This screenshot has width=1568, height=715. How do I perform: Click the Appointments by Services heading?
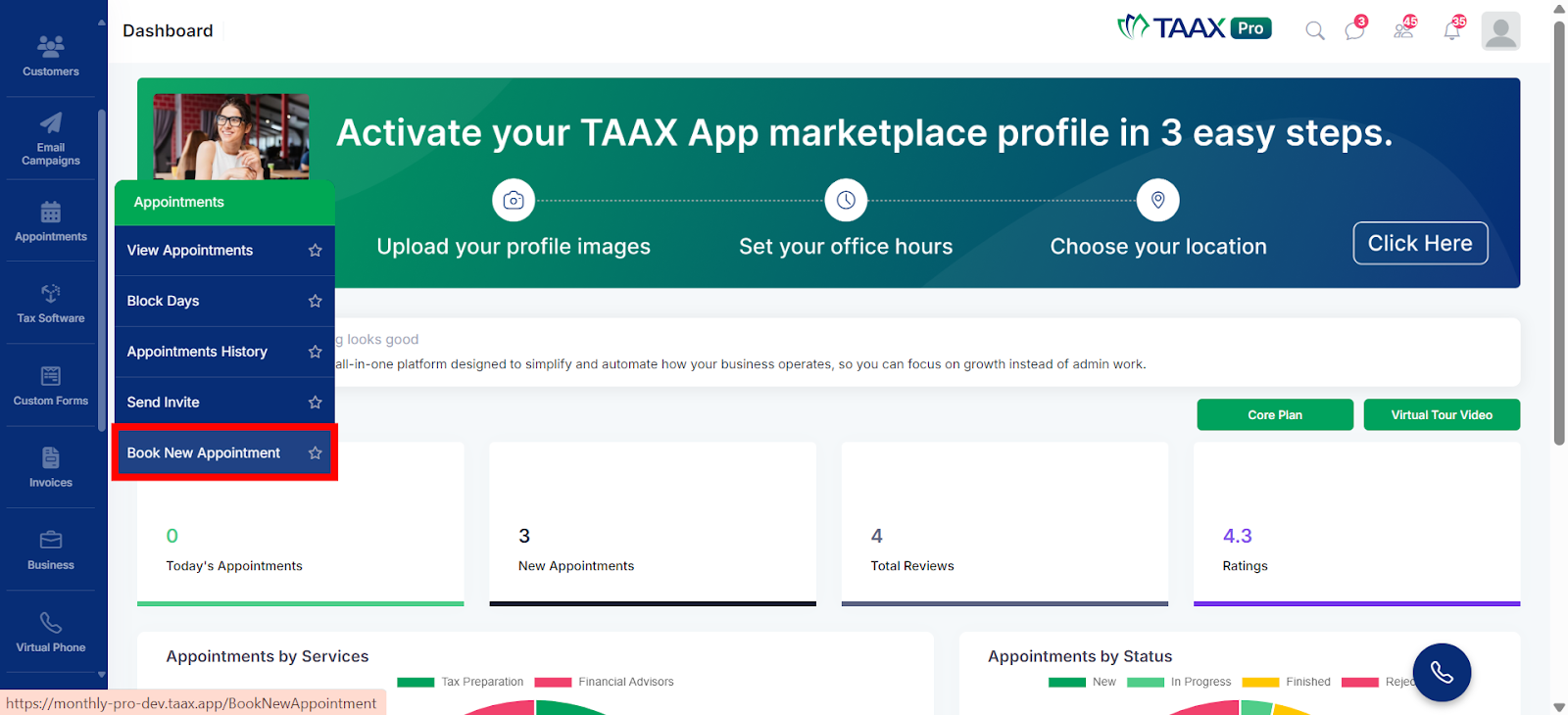(x=268, y=657)
